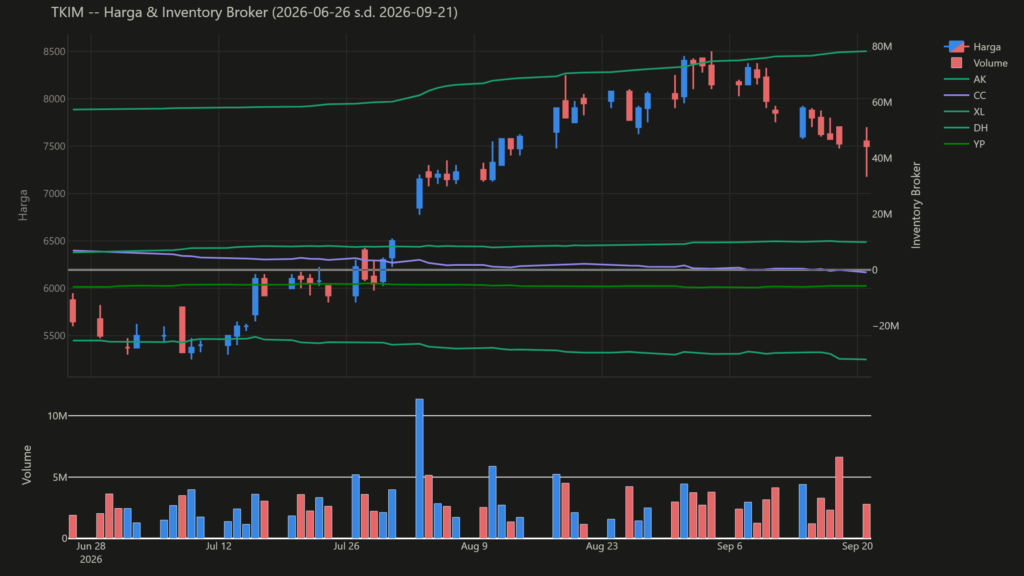Click the tallest blue volume bar above 10M
Image resolution: width=1024 pixels, height=576 pixels.
click(419, 469)
